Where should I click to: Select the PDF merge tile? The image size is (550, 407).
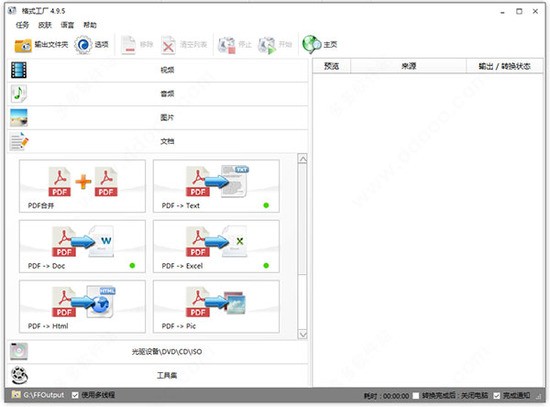pos(82,186)
